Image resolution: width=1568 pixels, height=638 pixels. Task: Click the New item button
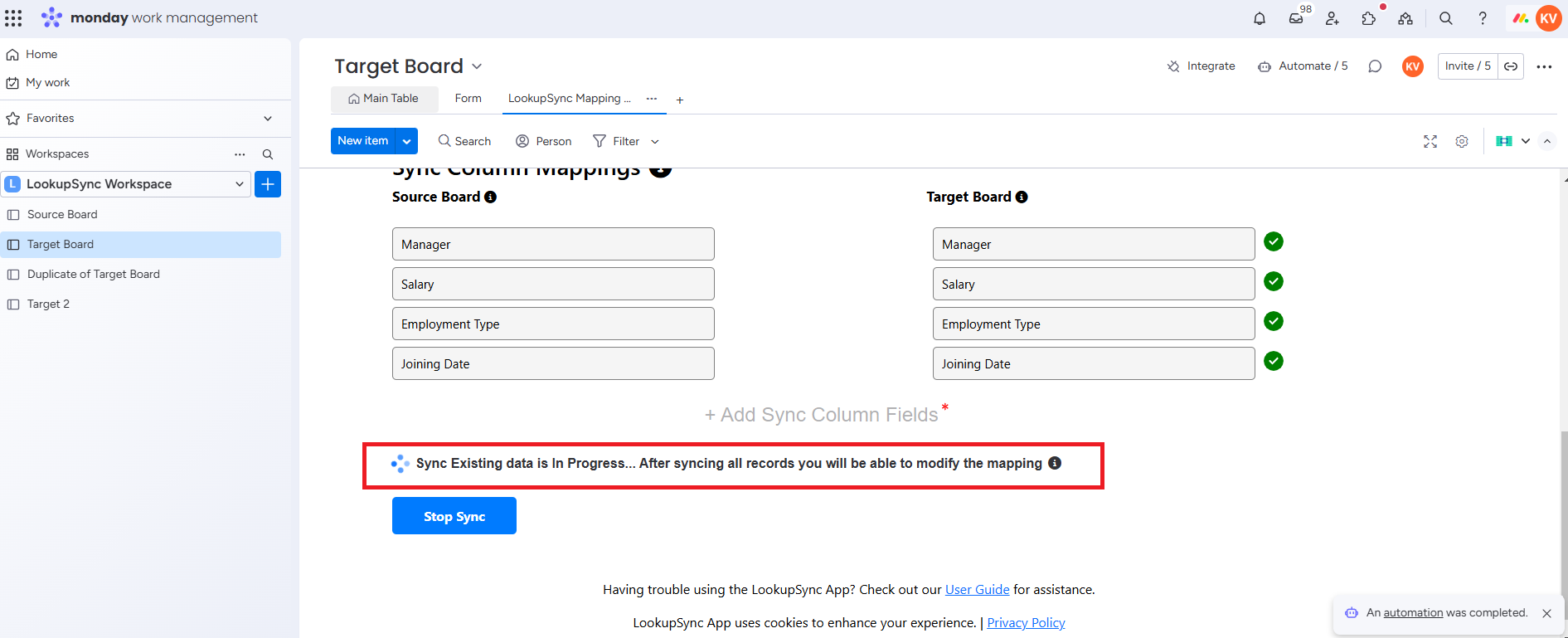pos(363,141)
